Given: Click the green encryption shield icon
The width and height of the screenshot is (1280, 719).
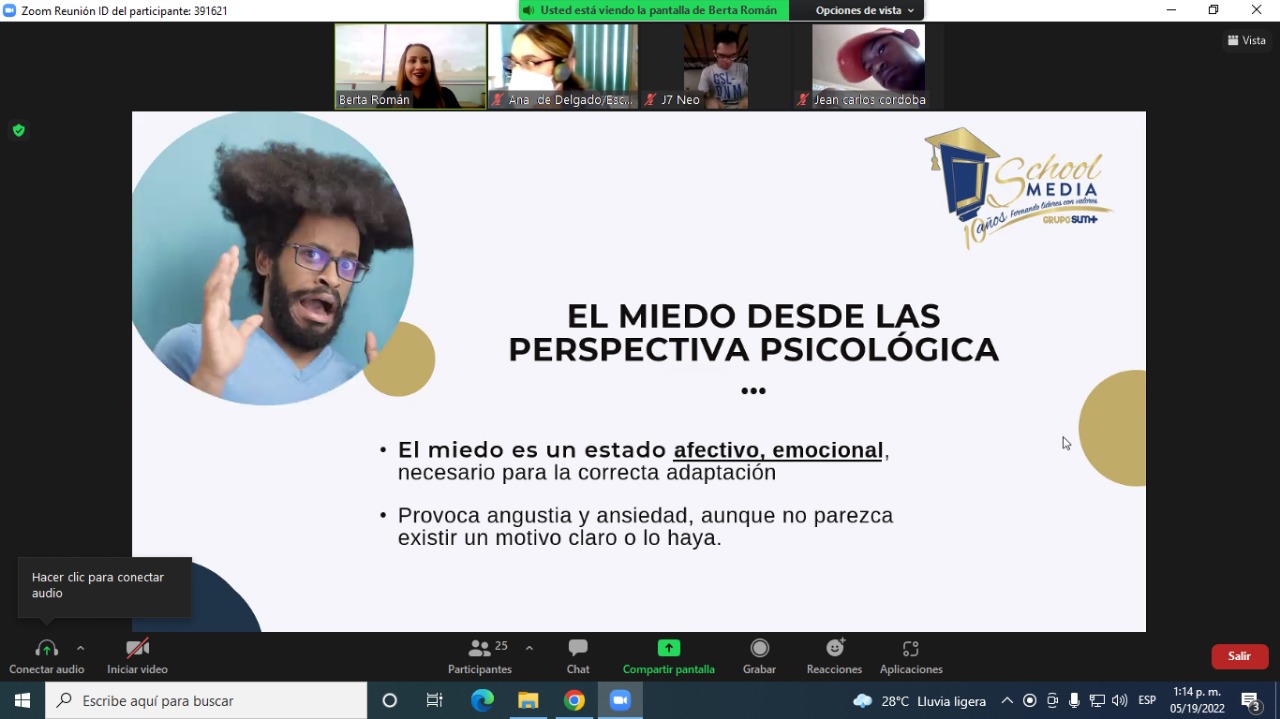Looking at the screenshot, I should tap(18, 130).
